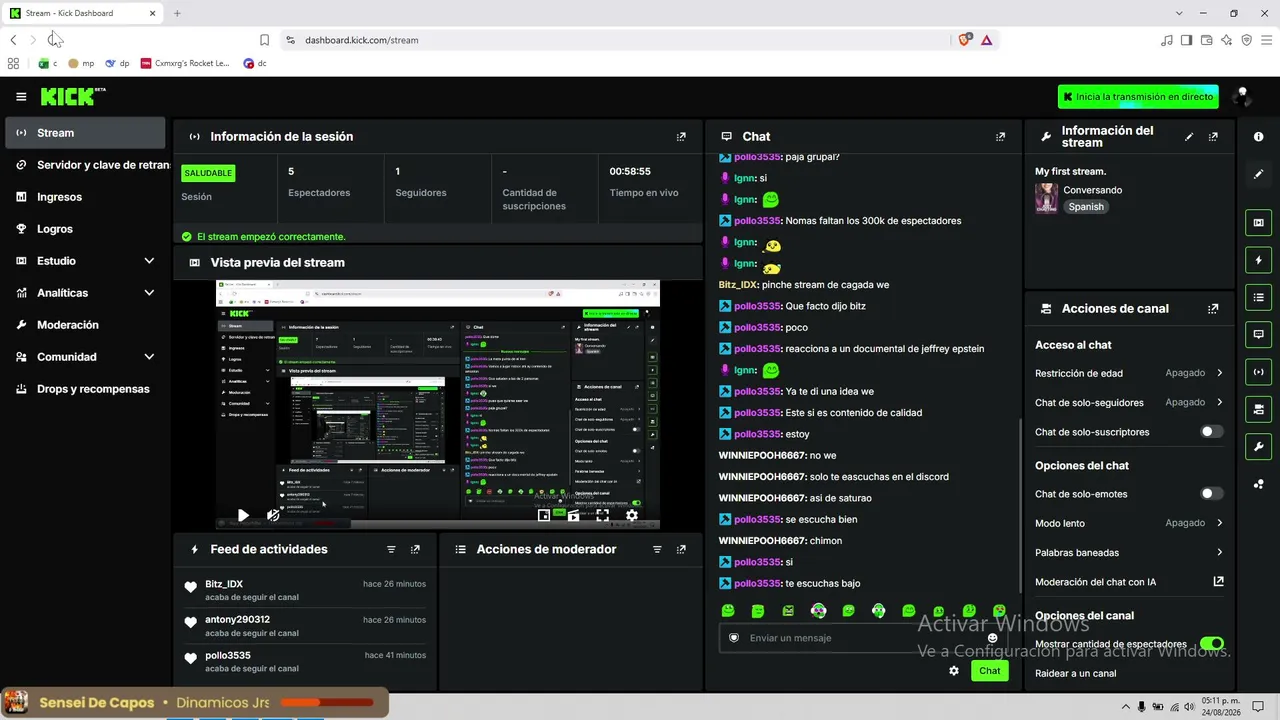This screenshot has height=720, width=1280.
Task: Toggle Chat de solo-emotes switch
Action: pyautogui.click(x=1211, y=494)
